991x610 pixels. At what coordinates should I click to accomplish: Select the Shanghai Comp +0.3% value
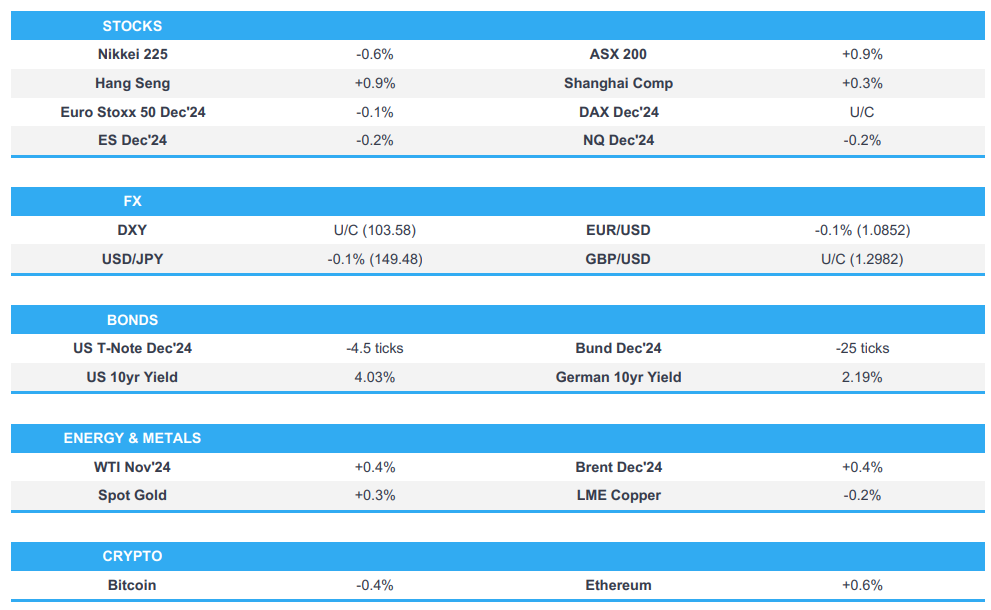861,84
